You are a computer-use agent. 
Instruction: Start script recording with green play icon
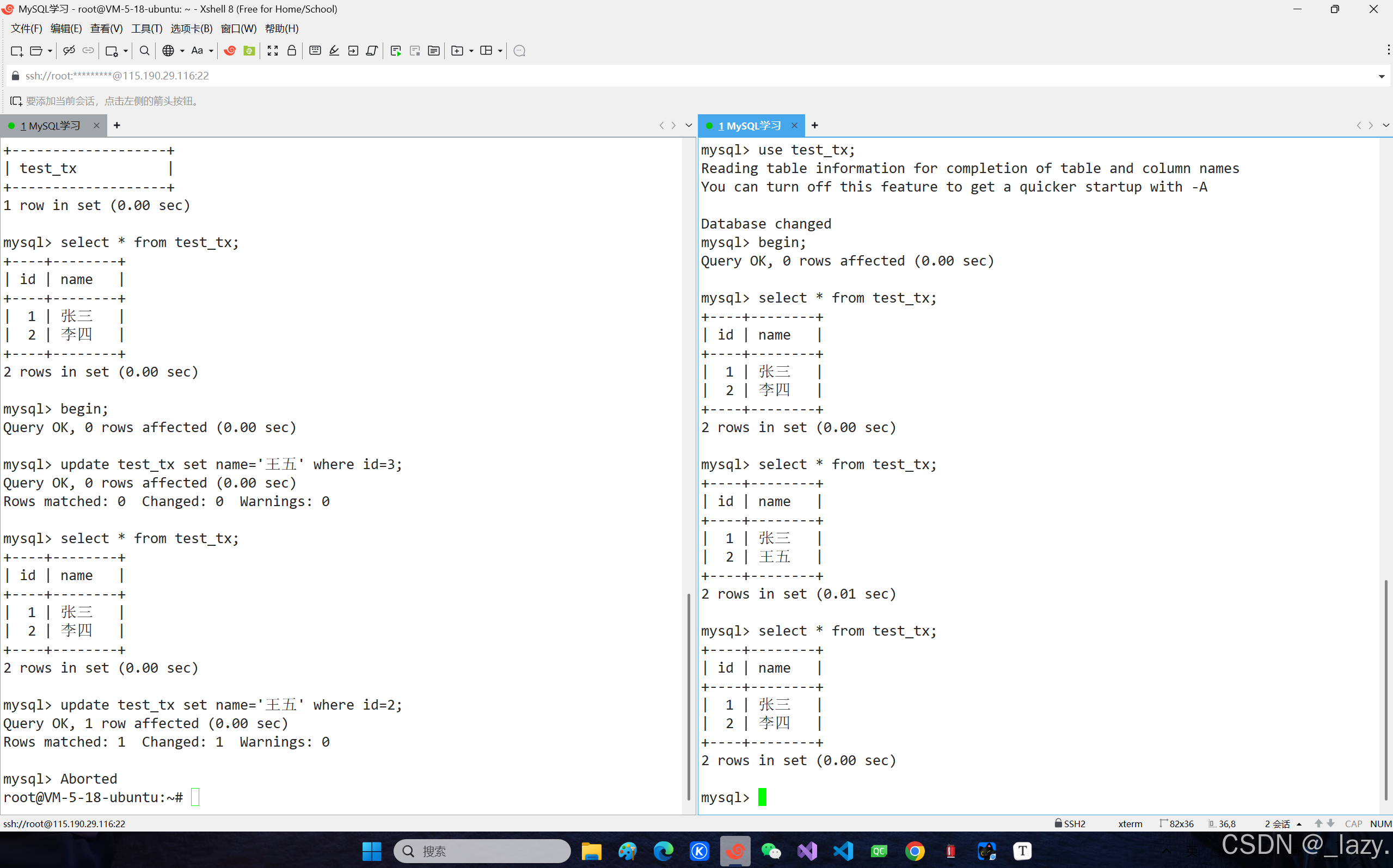[x=396, y=51]
